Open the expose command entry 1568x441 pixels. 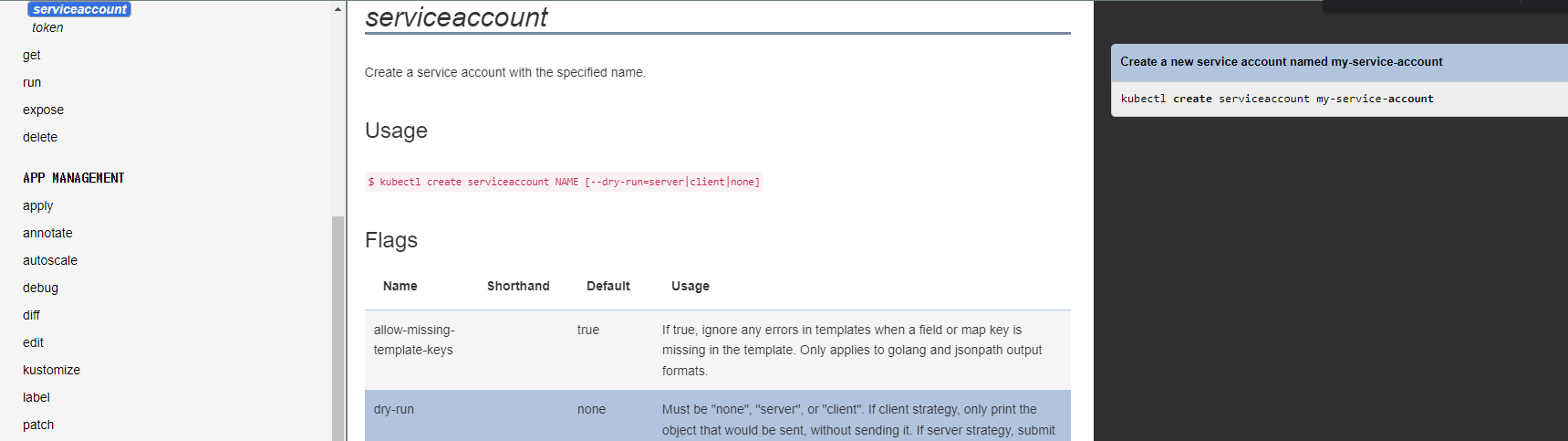[43, 110]
